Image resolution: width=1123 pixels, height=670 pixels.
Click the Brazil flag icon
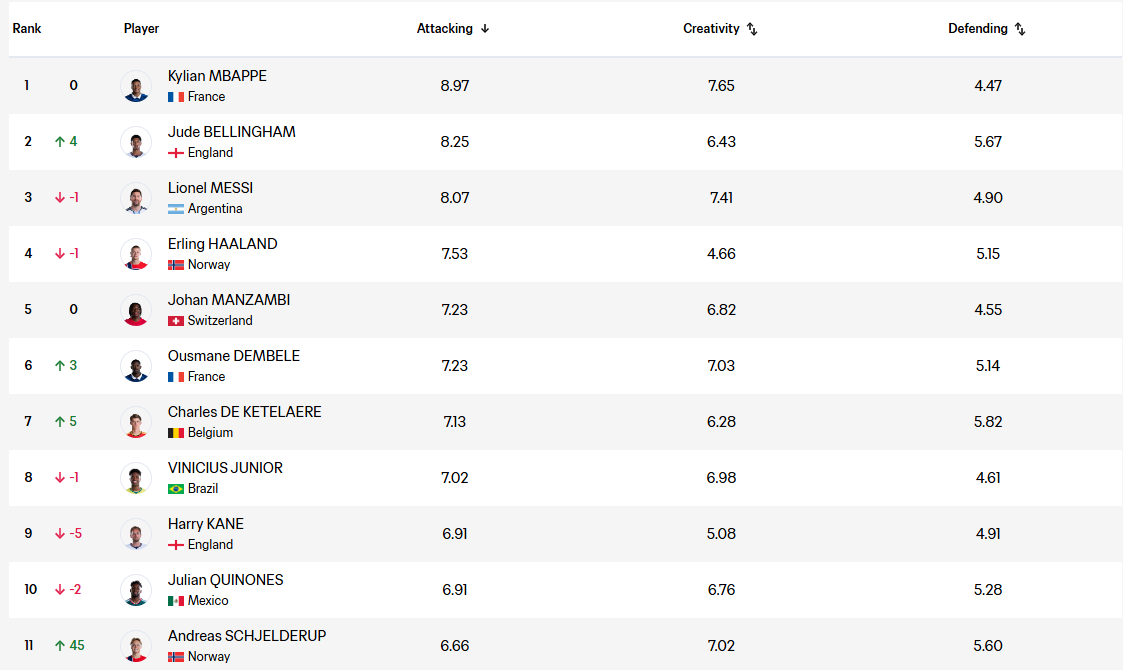pyautogui.click(x=175, y=489)
